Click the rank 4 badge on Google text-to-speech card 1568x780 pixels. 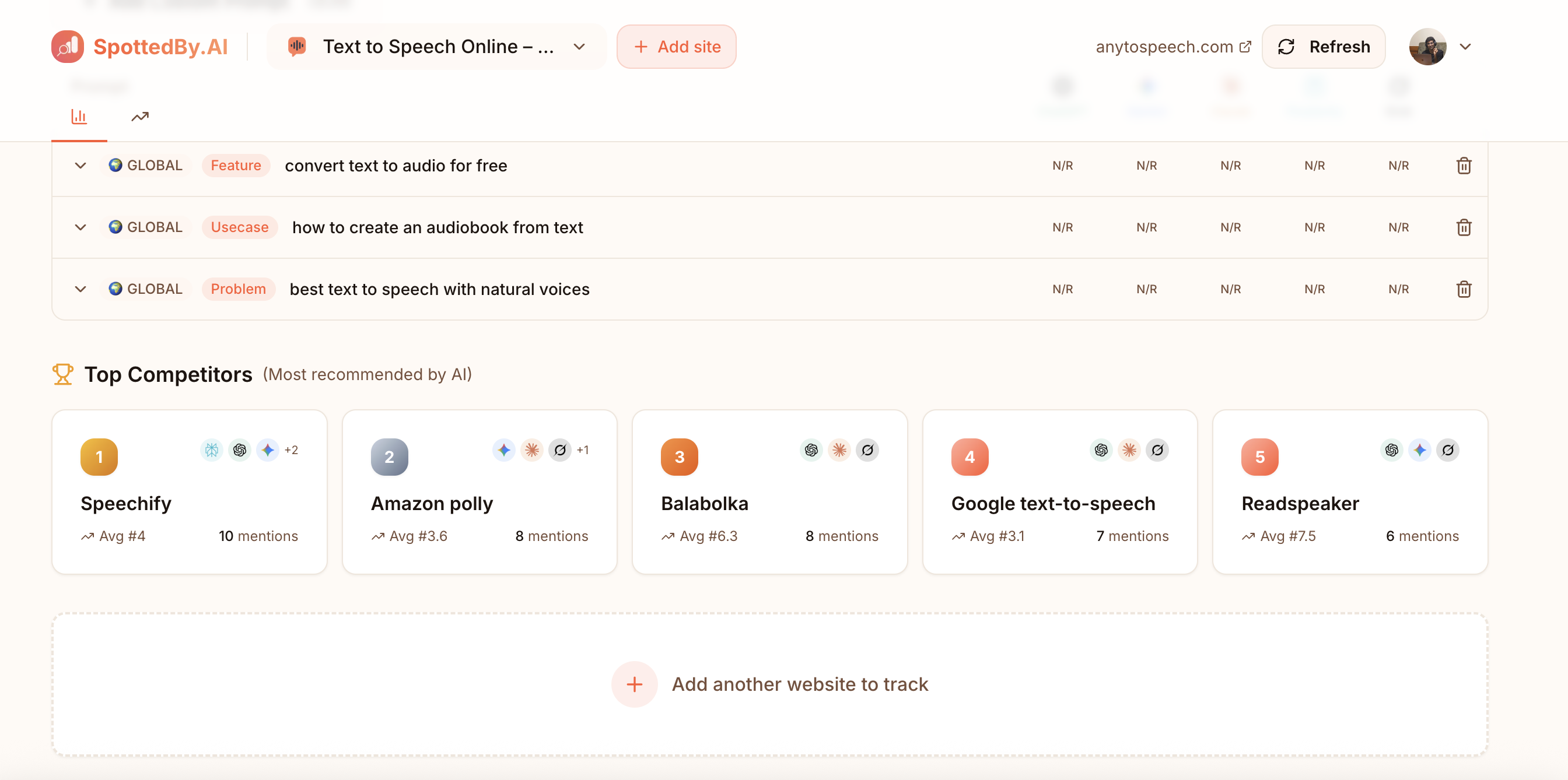point(970,457)
